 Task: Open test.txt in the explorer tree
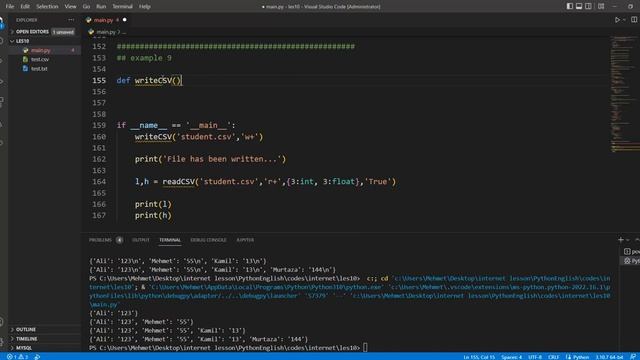[39, 69]
